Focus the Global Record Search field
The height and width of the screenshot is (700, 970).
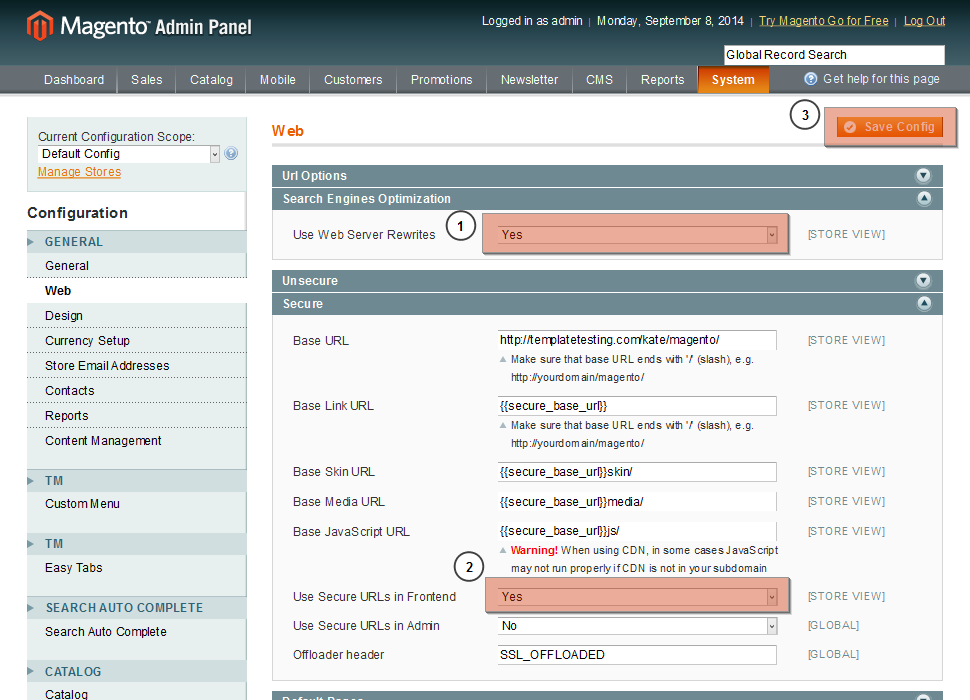tap(834, 54)
